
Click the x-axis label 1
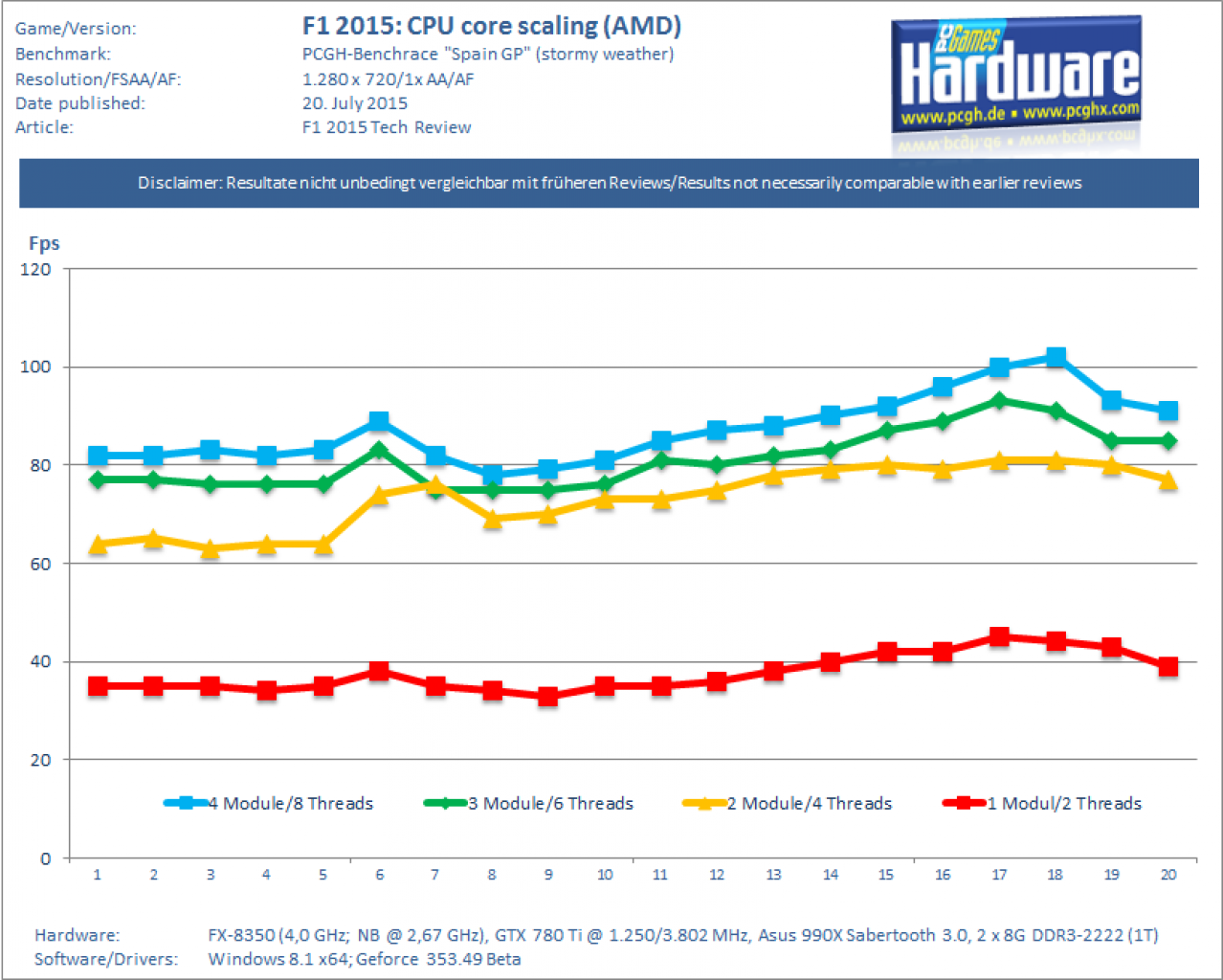97,875
